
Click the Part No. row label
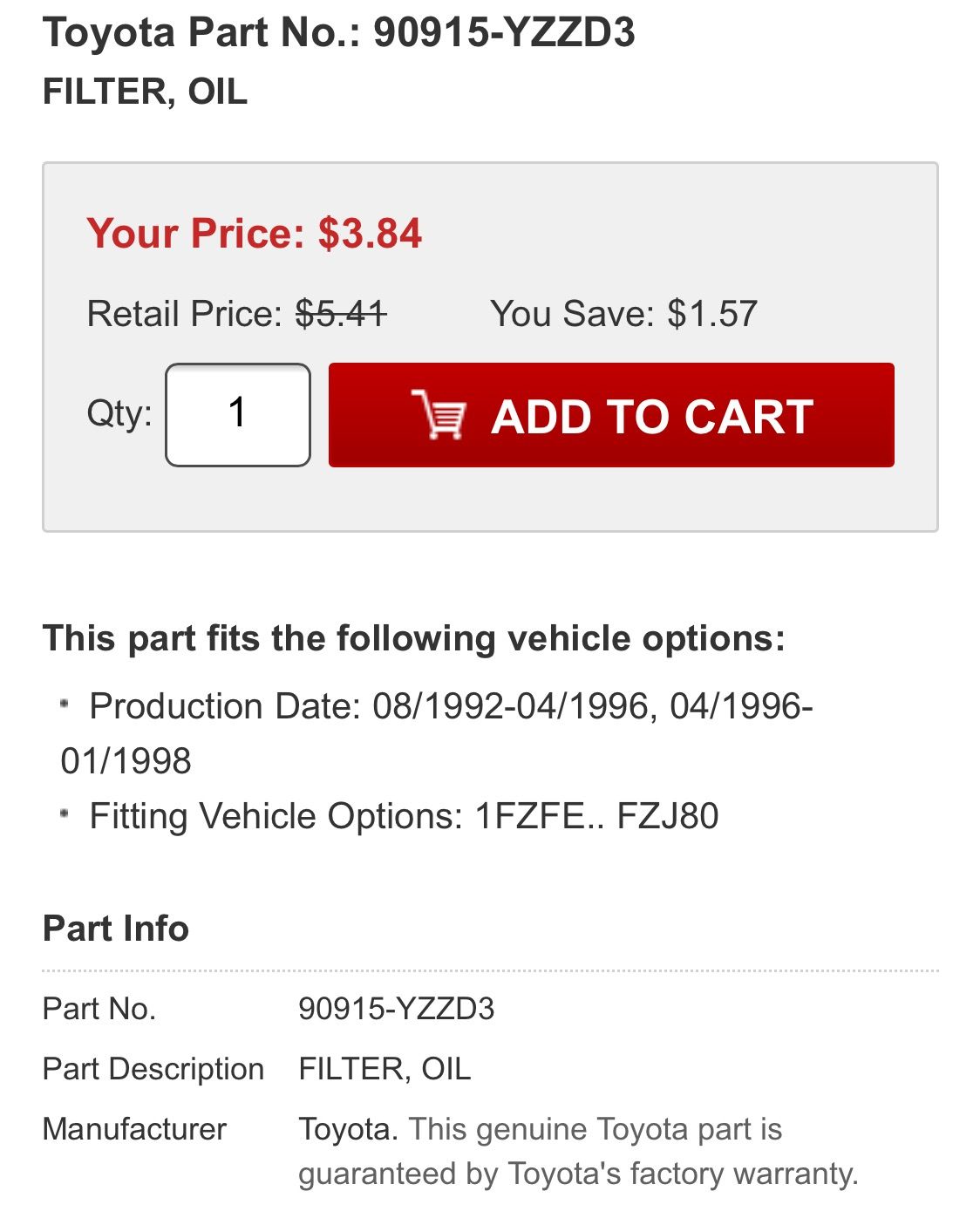click(x=99, y=1009)
